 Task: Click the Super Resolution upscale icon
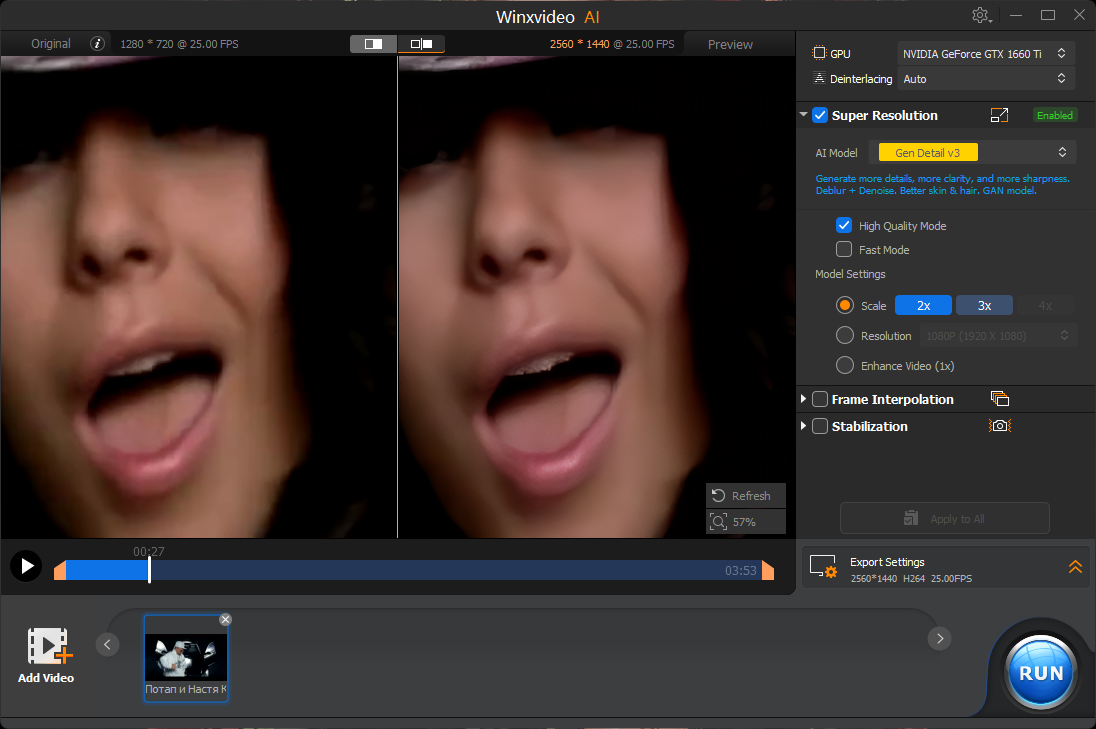pos(999,116)
